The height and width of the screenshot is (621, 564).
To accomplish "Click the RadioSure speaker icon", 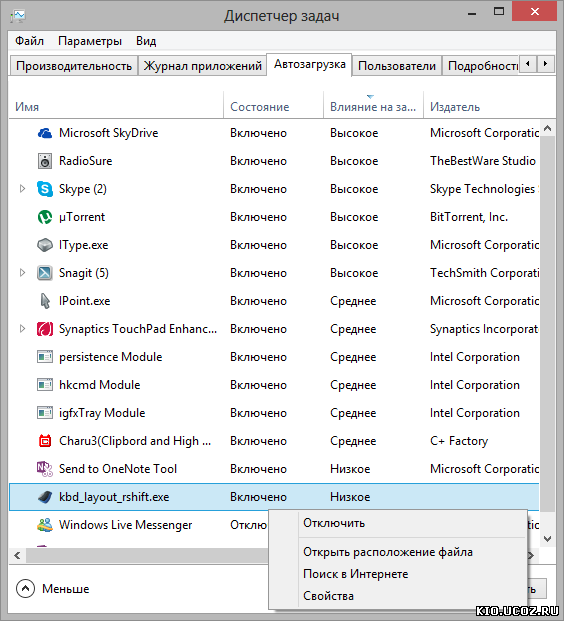I will click(45, 161).
